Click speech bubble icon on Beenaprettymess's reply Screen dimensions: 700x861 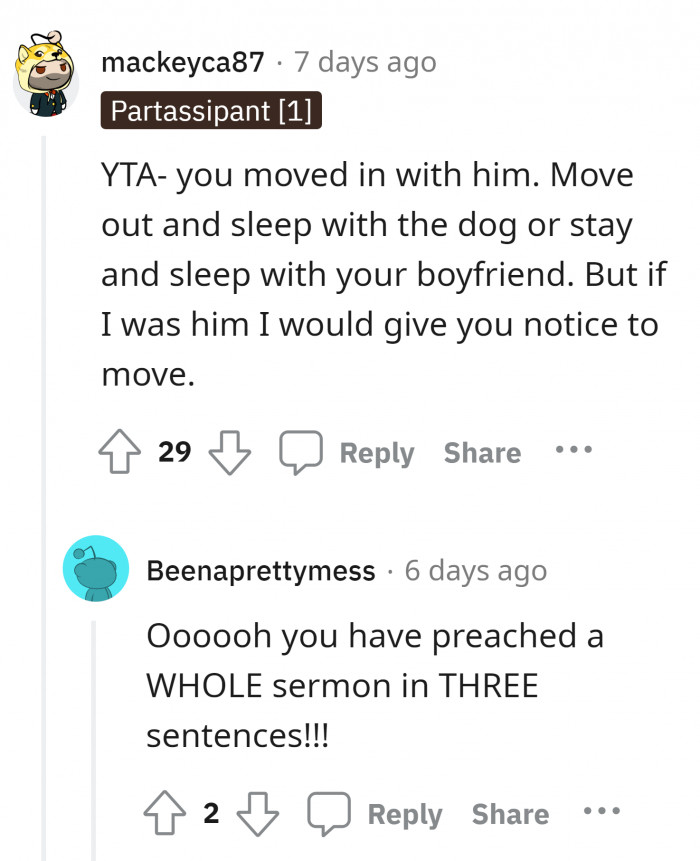[327, 814]
